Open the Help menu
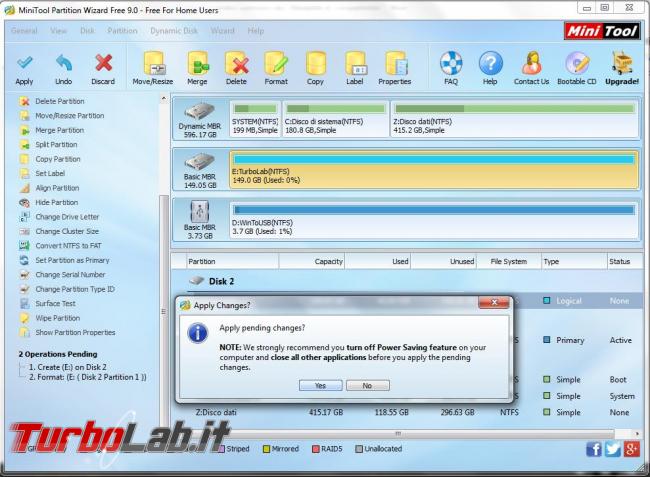Image resolution: width=650 pixels, height=477 pixels. (255, 31)
